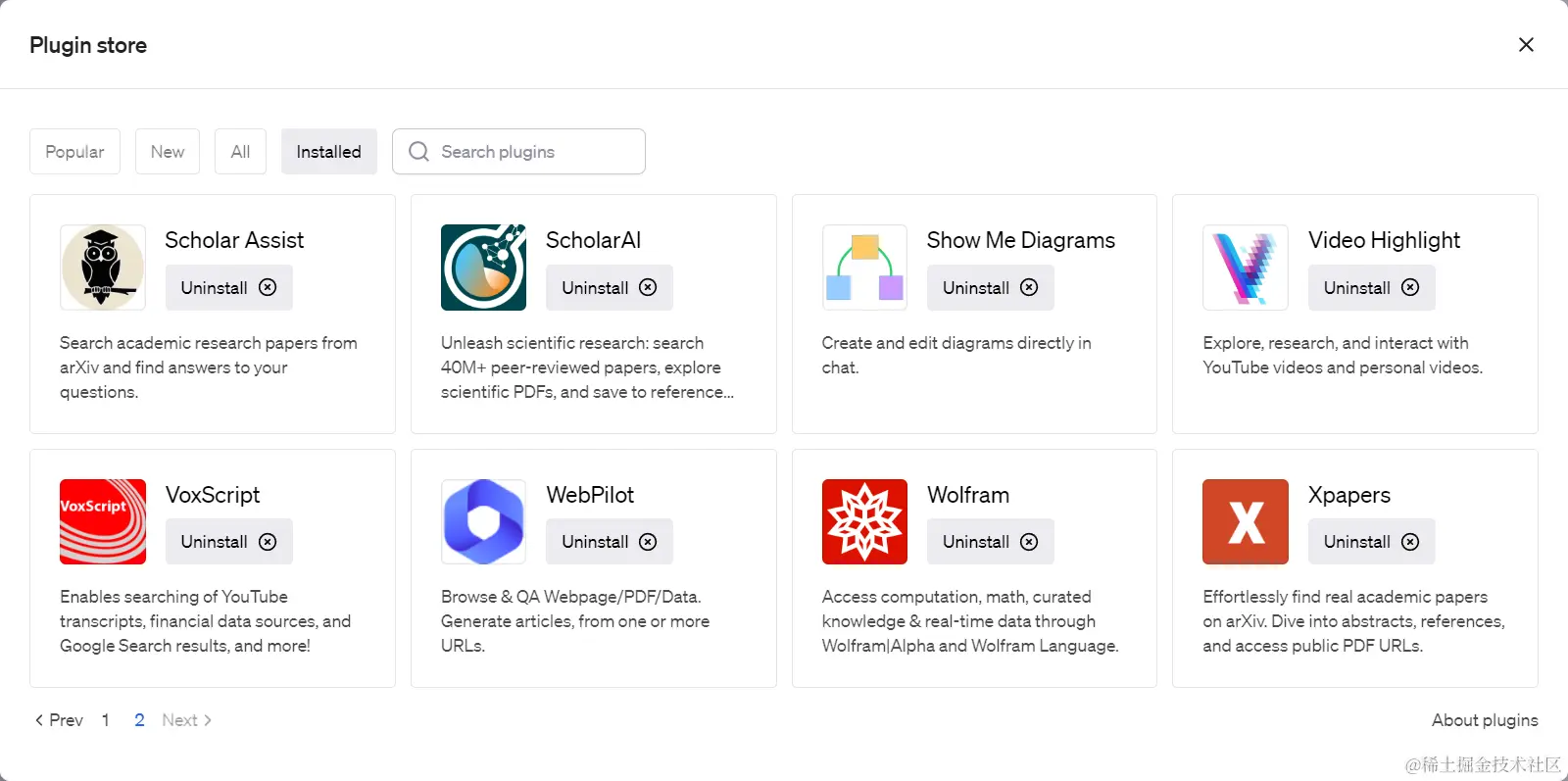Click the WebPilot blue hexagon logo
This screenshot has width=1568, height=781.
click(483, 521)
